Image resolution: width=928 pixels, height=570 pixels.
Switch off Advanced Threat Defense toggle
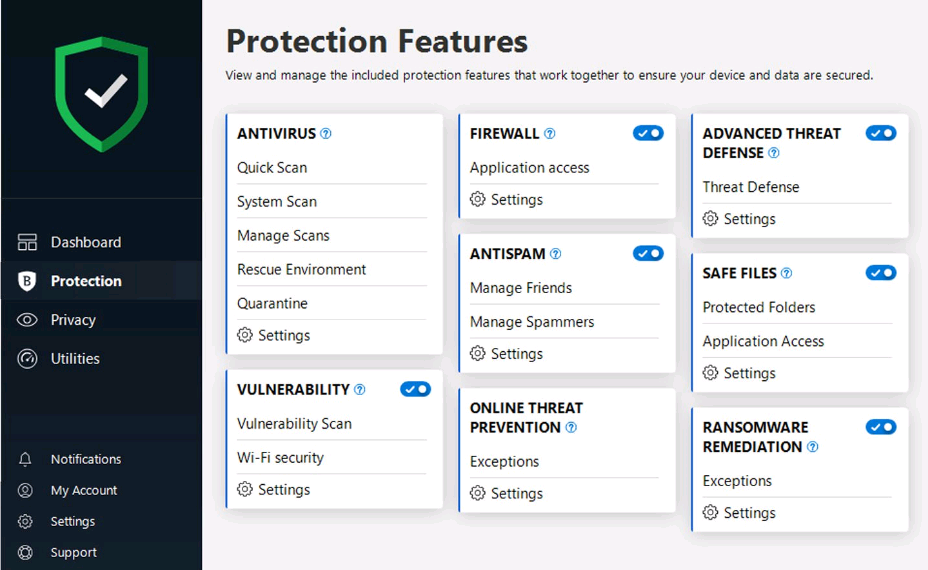click(881, 133)
